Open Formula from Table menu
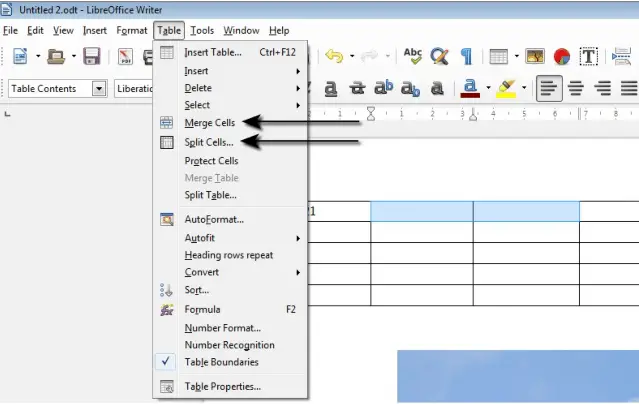Image resolution: width=639 pixels, height=404 pixels. (x=230, y=309)
